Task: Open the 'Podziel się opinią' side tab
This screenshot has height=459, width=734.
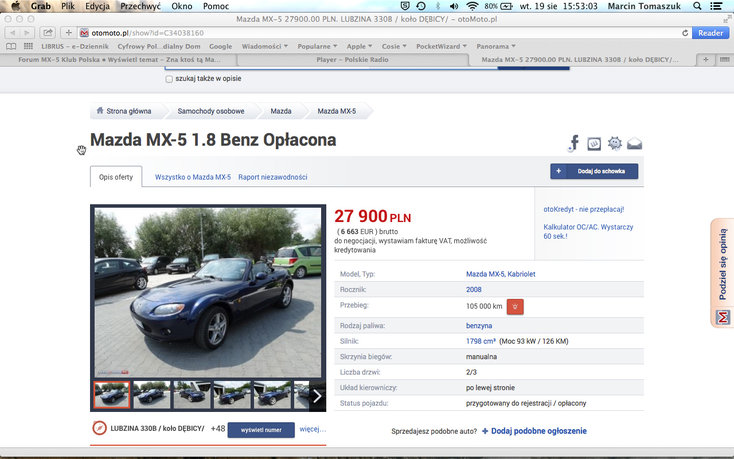Action: [722, 273]
